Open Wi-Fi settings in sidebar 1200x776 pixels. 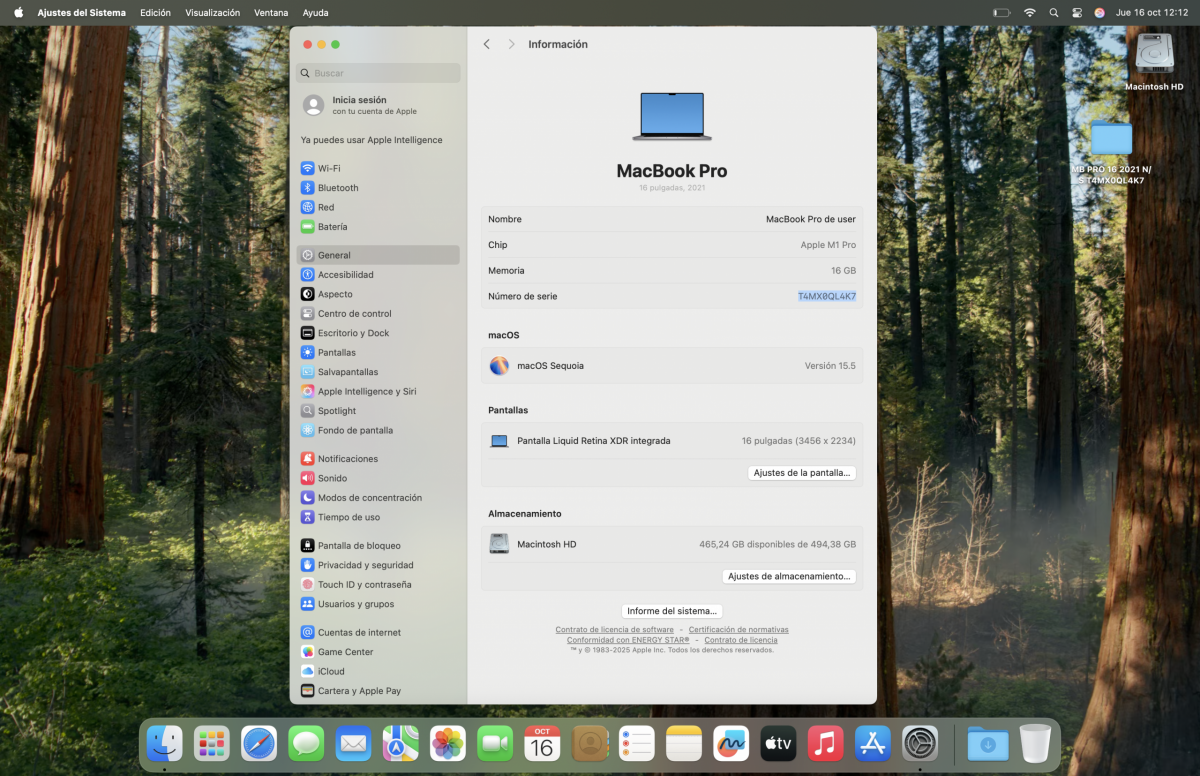(x=328, y=168)
